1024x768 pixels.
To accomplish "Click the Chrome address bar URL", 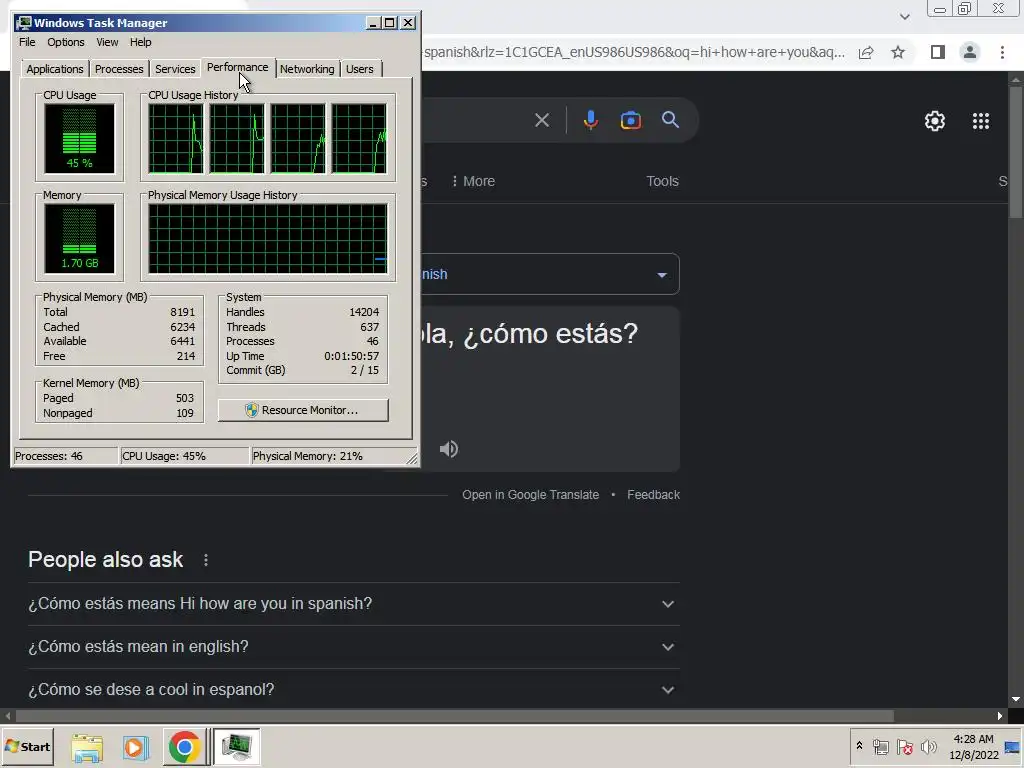I will 633,52.
